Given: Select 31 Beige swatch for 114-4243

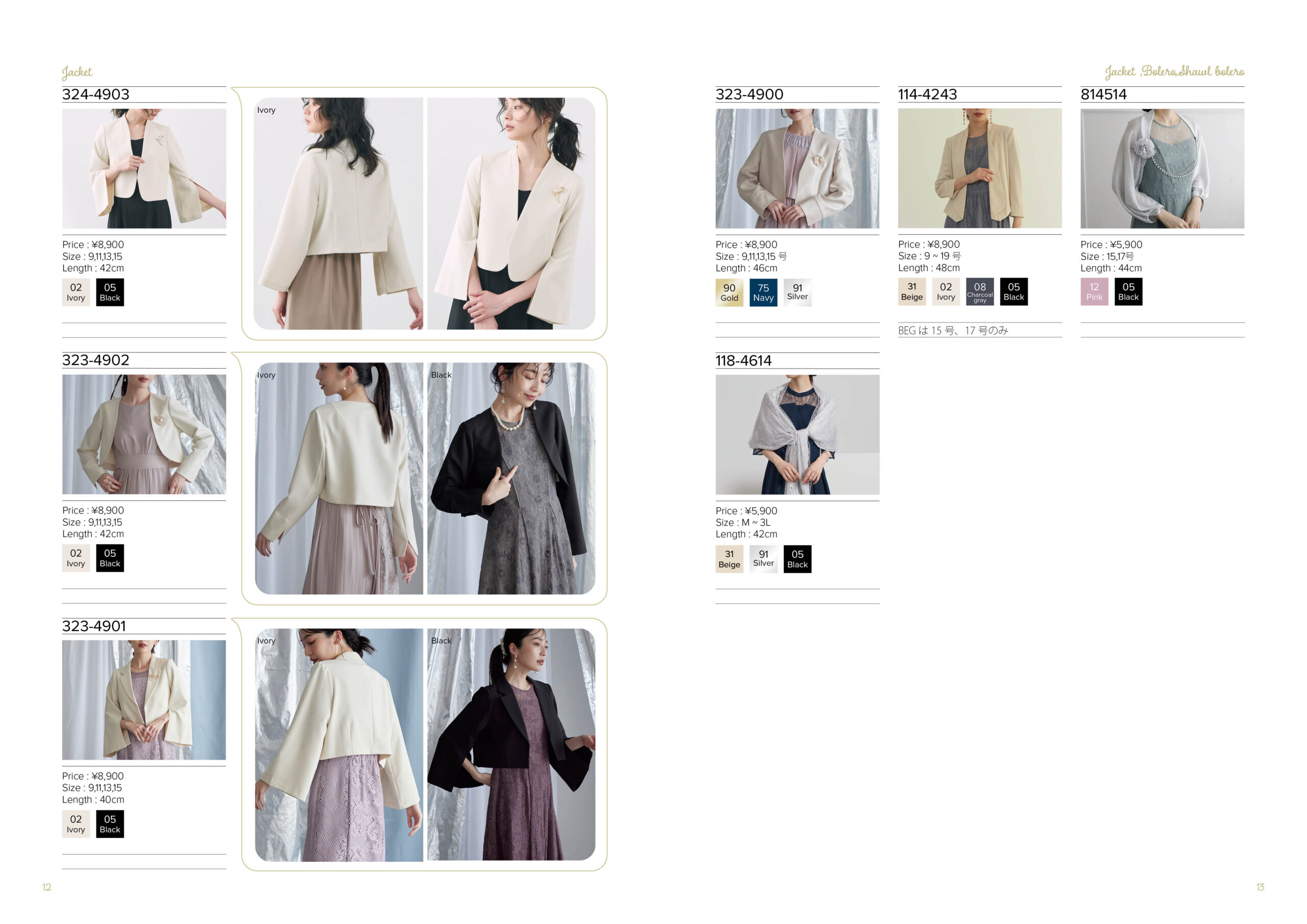Looking at the screenshot, I should tap(912, 291).
